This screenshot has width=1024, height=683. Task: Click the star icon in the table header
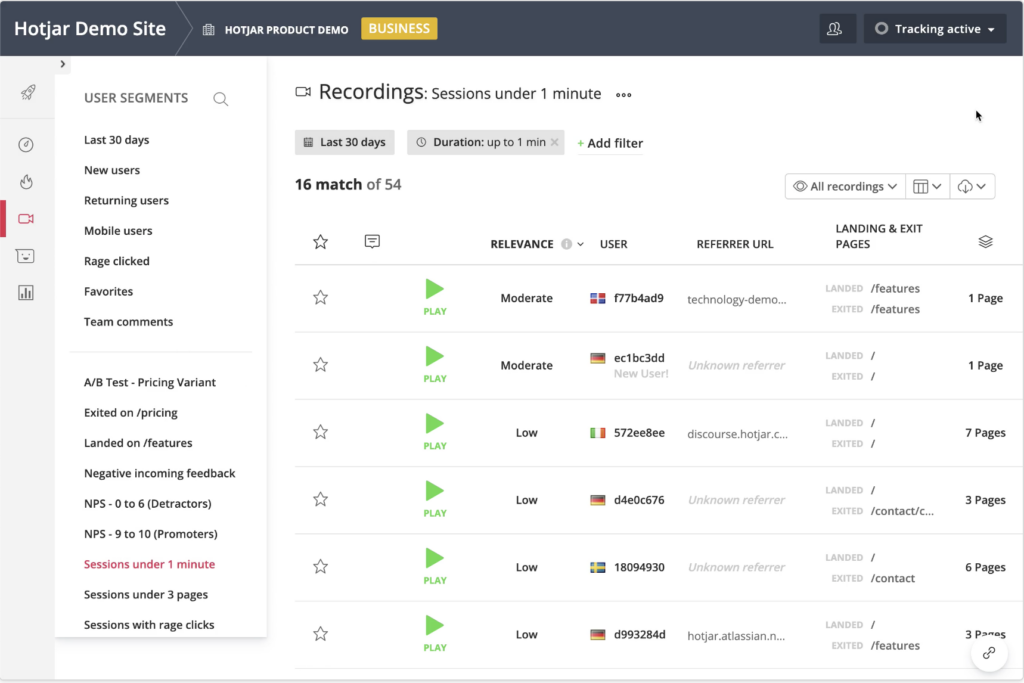click(320, 242)
